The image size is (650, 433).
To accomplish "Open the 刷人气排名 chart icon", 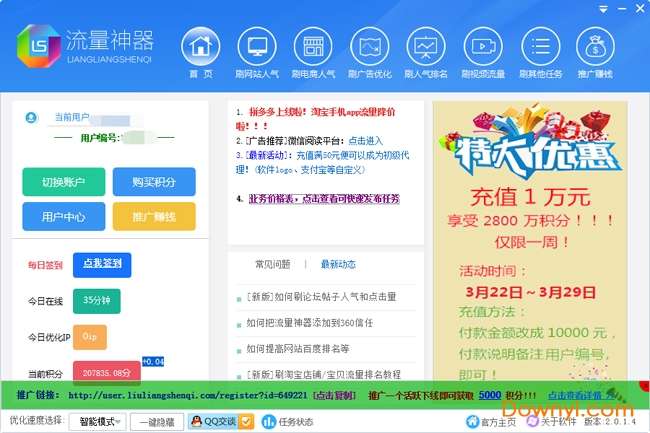I will pos(426,46).
